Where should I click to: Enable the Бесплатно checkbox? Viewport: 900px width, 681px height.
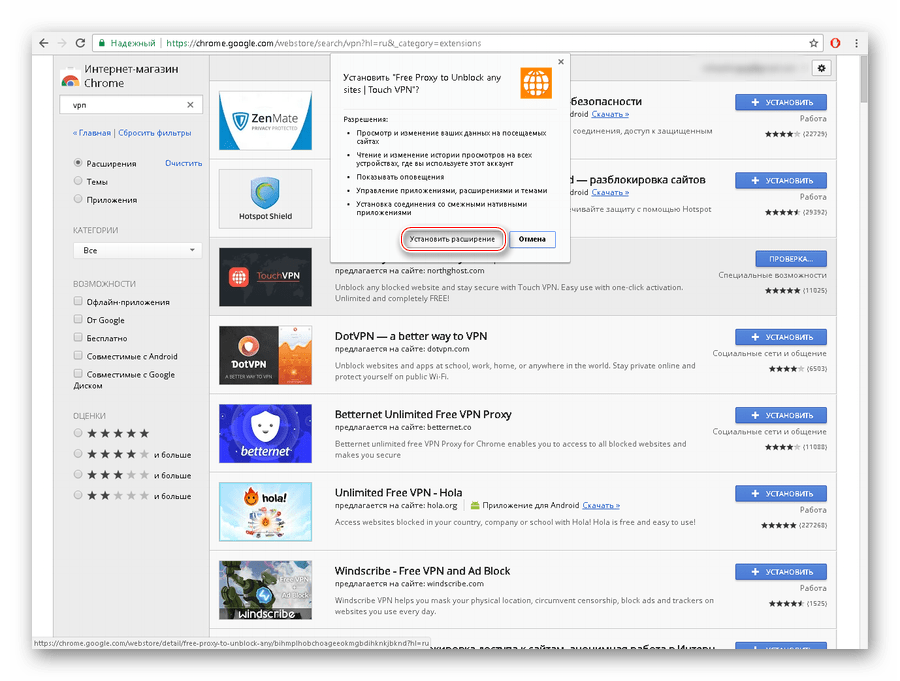point(78,338)
